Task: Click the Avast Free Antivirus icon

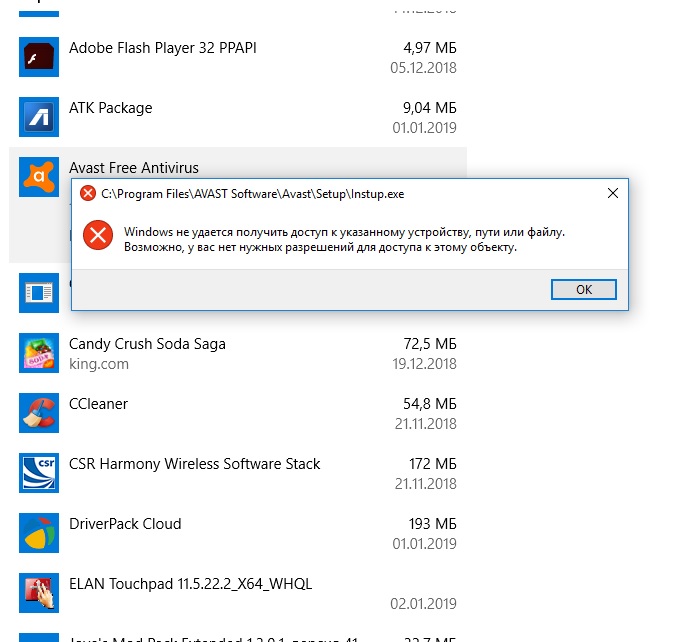Action: coord(39,177)
